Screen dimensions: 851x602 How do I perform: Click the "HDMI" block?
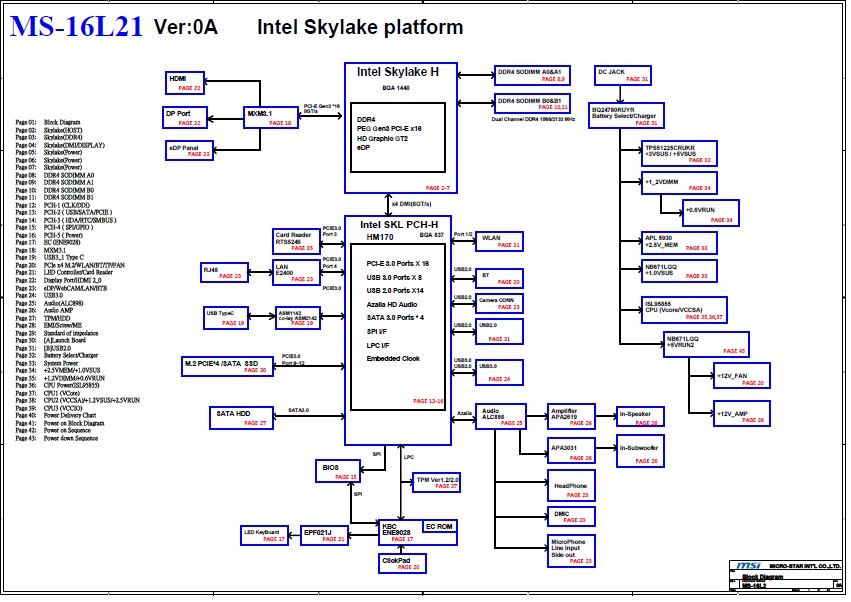tap(185, 83)
